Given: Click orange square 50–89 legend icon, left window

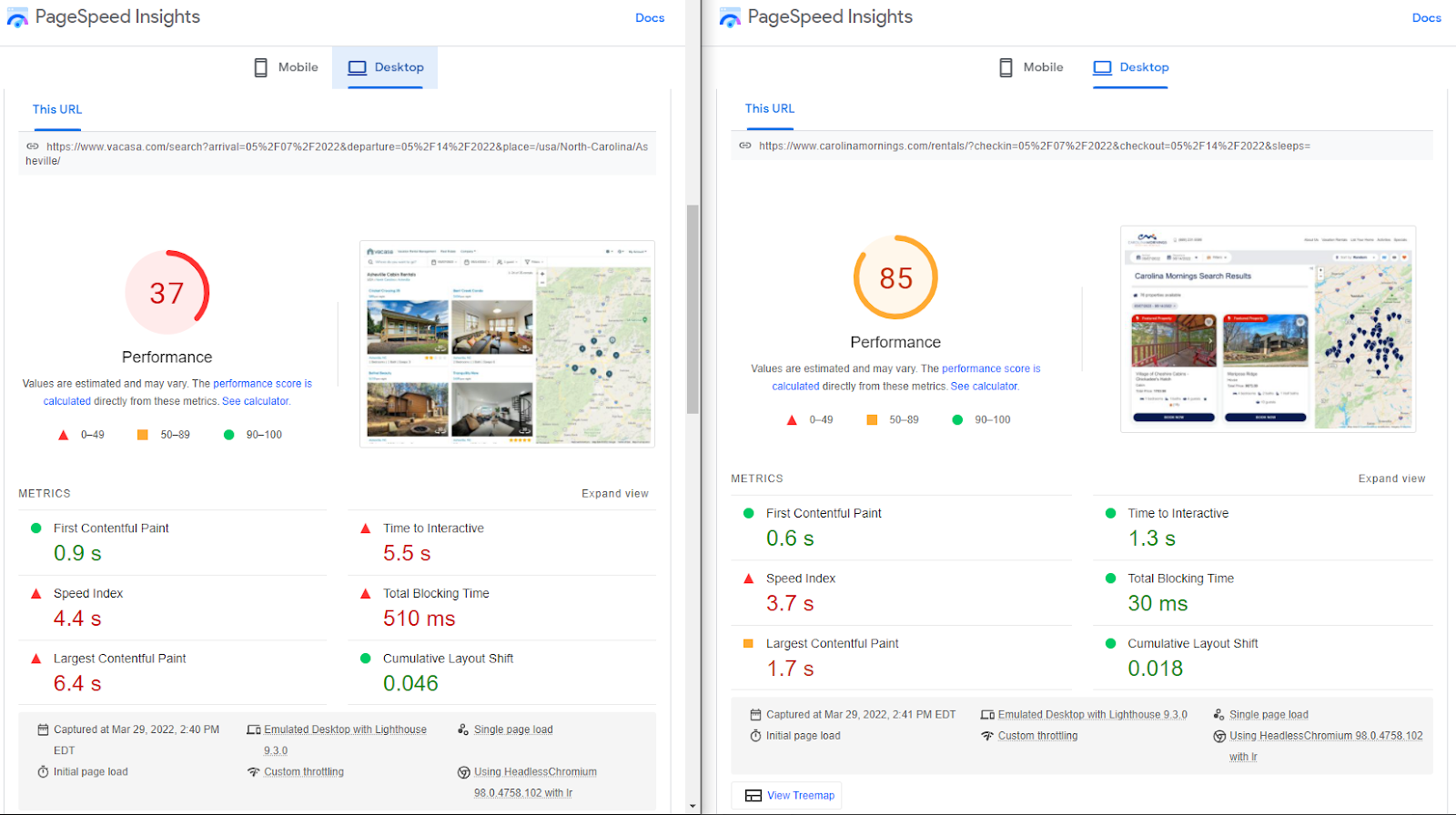Looking at the screenshot, I should pyautogui.click(x=143, y=435).
